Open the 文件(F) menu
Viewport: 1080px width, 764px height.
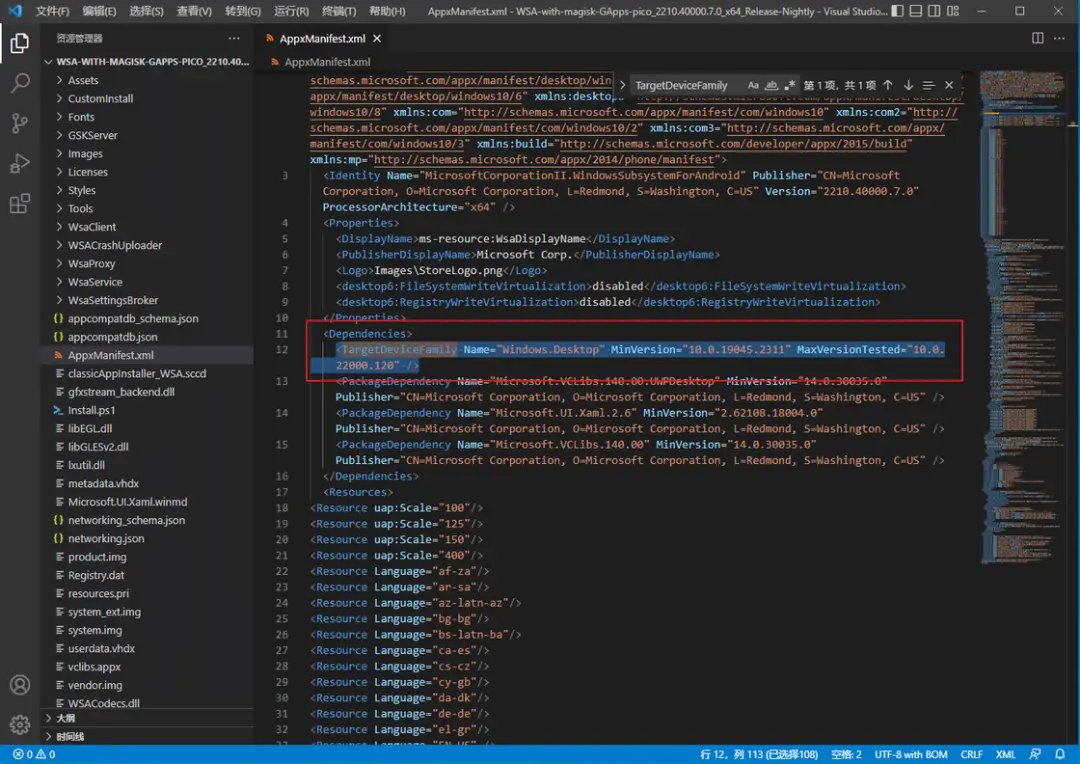click(52, 11)
